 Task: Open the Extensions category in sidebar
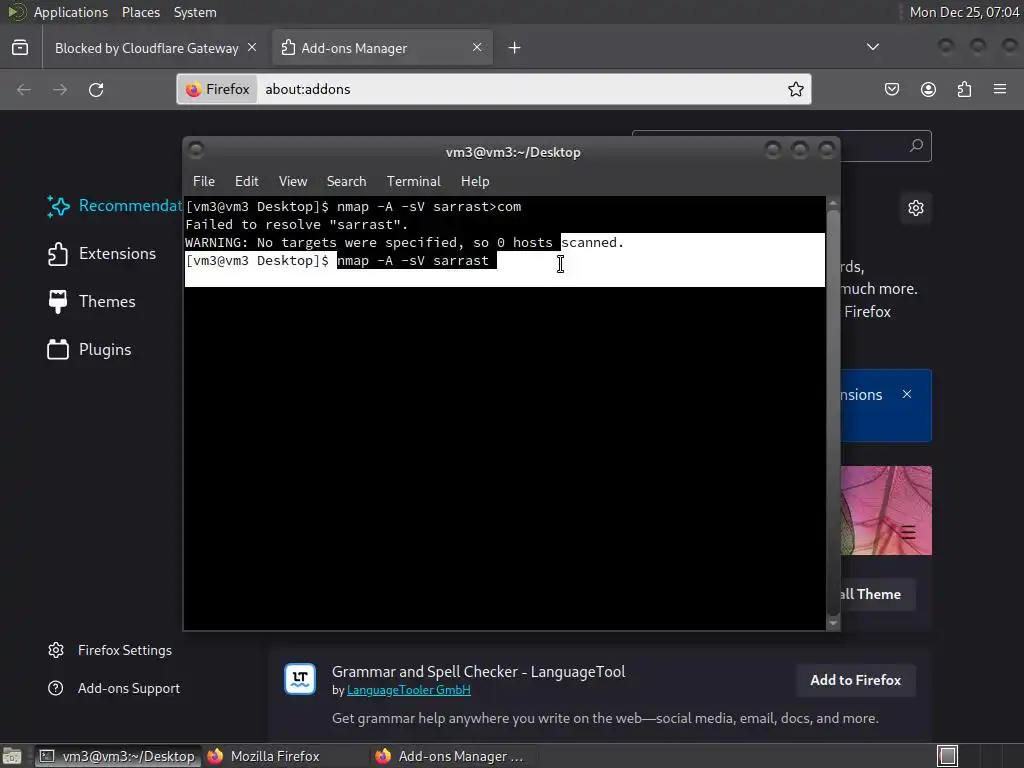101,253
